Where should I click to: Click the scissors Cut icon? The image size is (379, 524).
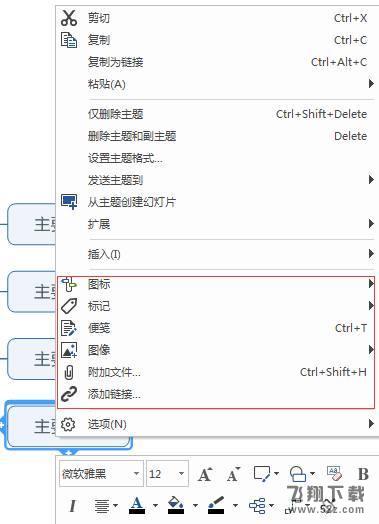pos(69,18)
